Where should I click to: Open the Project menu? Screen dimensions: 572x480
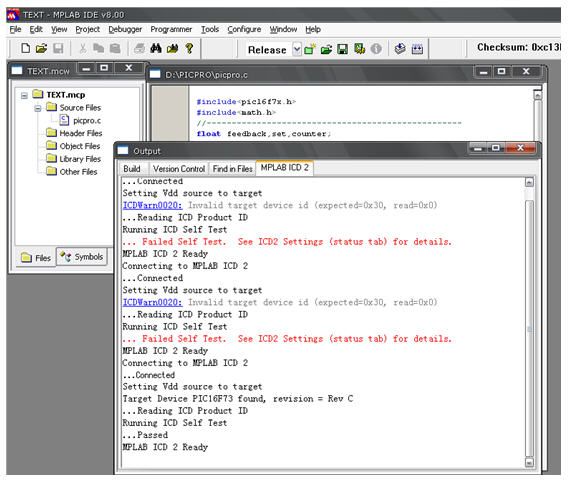(88, 29)
